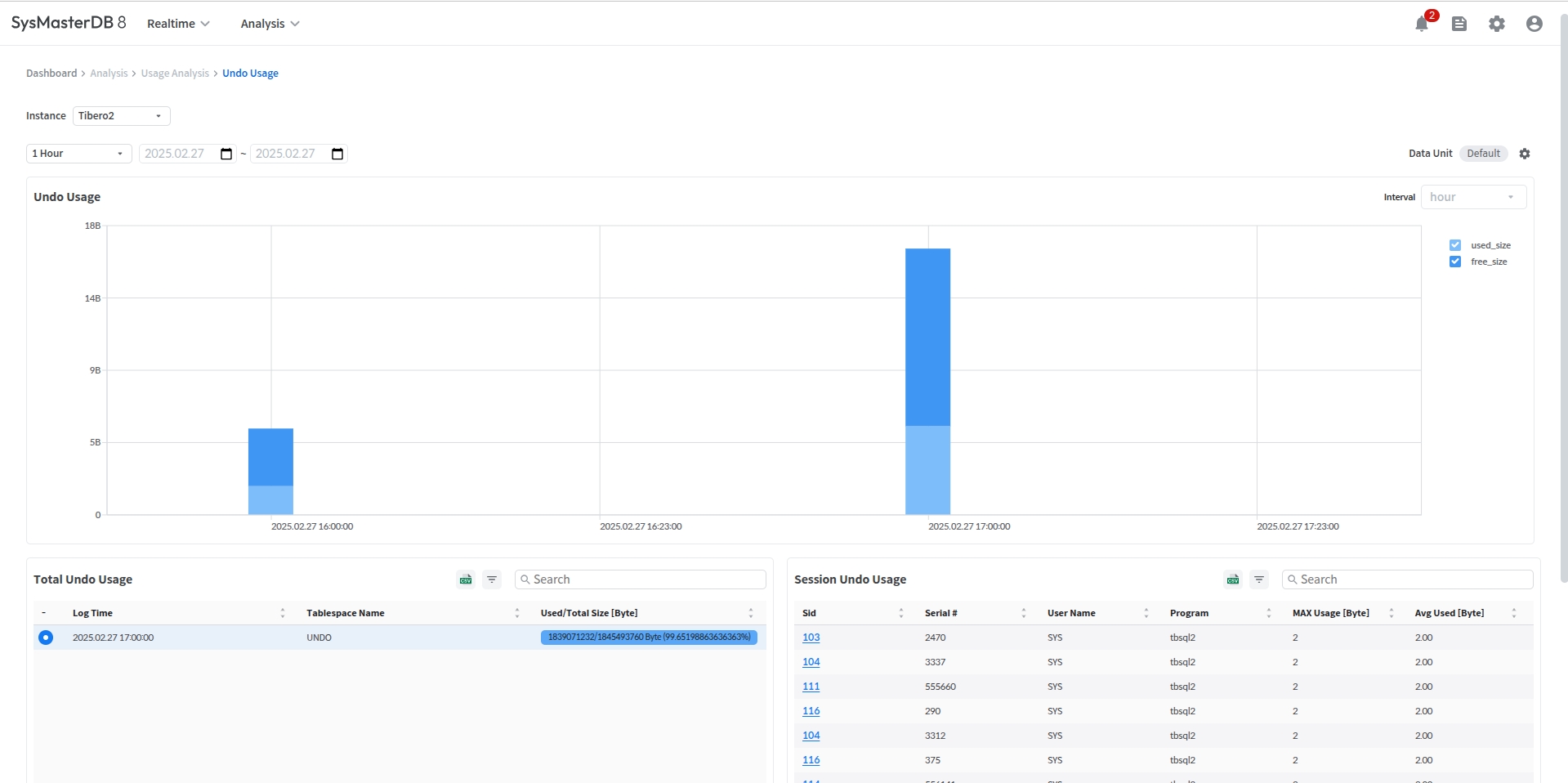This screenshot has height=783, width=1568.
Task: Click the Data Unit settings gear icon
Action: tap(1525, 154)
